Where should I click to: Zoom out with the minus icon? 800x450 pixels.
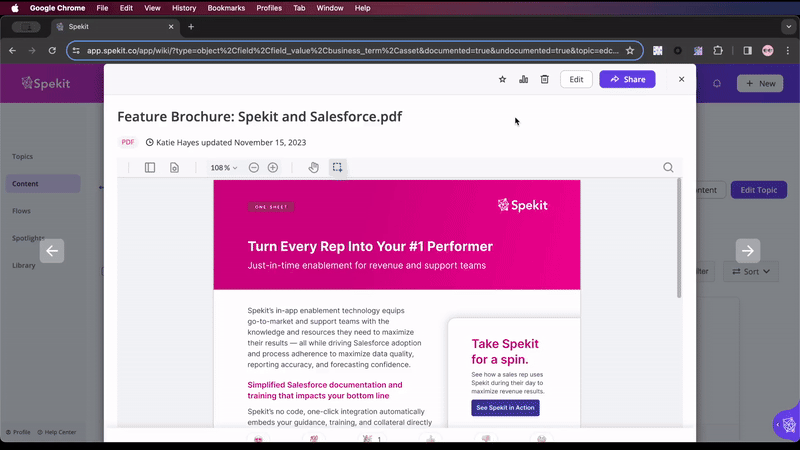[x=254, y=167]
